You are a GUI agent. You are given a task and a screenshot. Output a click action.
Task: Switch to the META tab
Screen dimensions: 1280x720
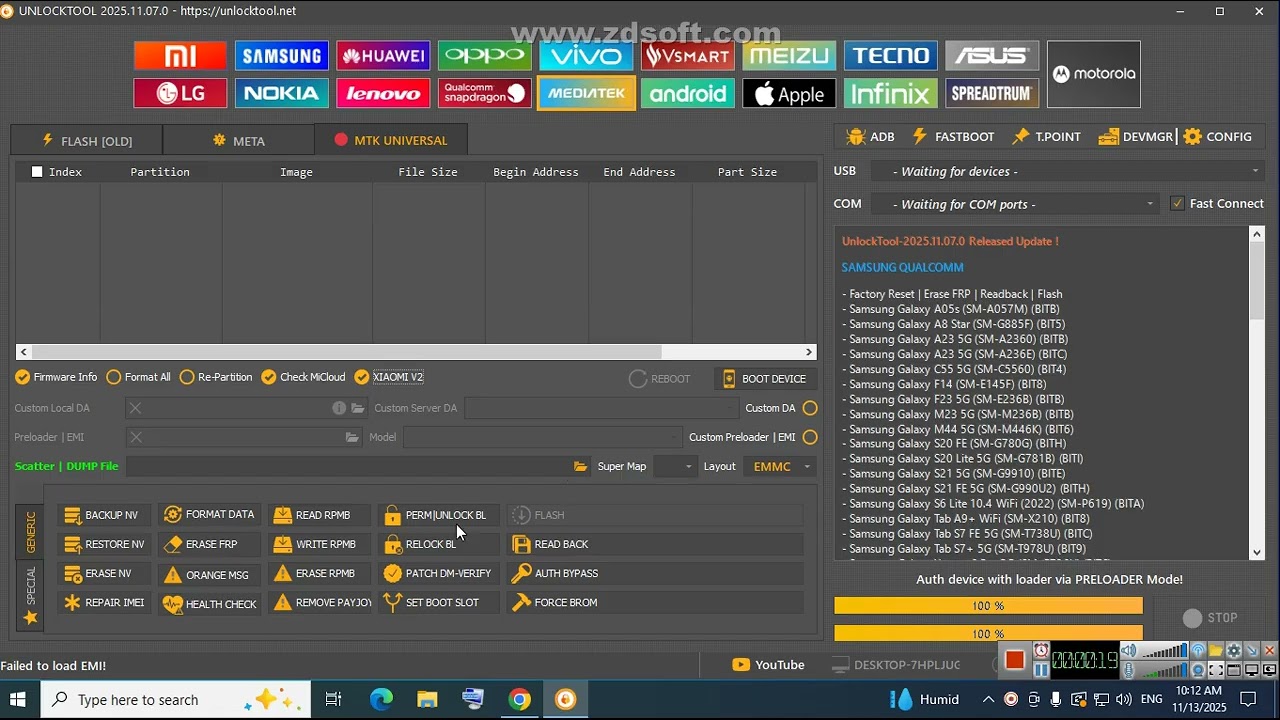(x=239, y=140)
